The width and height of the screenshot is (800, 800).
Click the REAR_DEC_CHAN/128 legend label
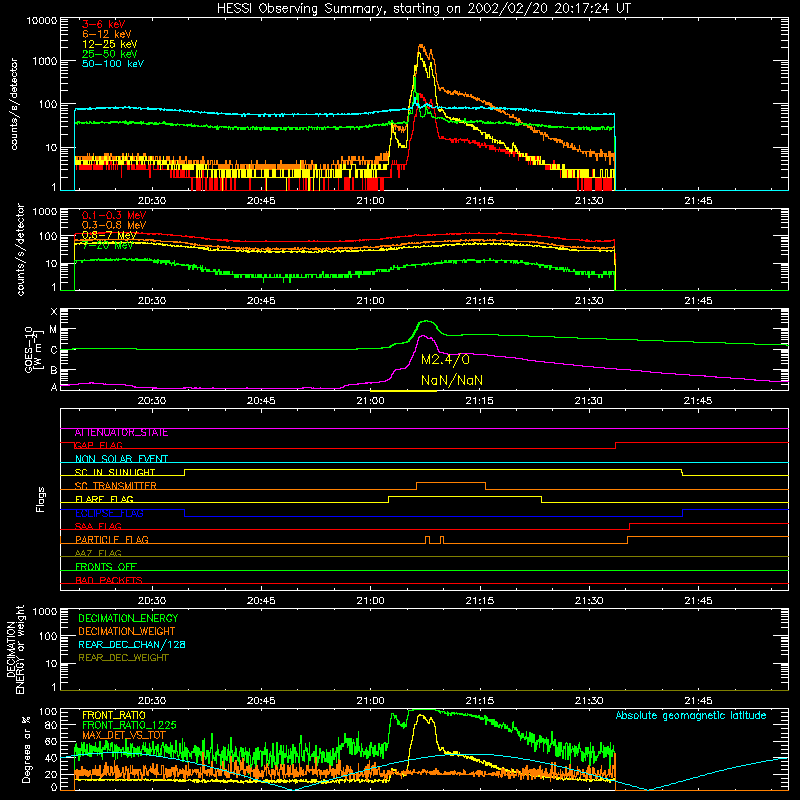132,644
